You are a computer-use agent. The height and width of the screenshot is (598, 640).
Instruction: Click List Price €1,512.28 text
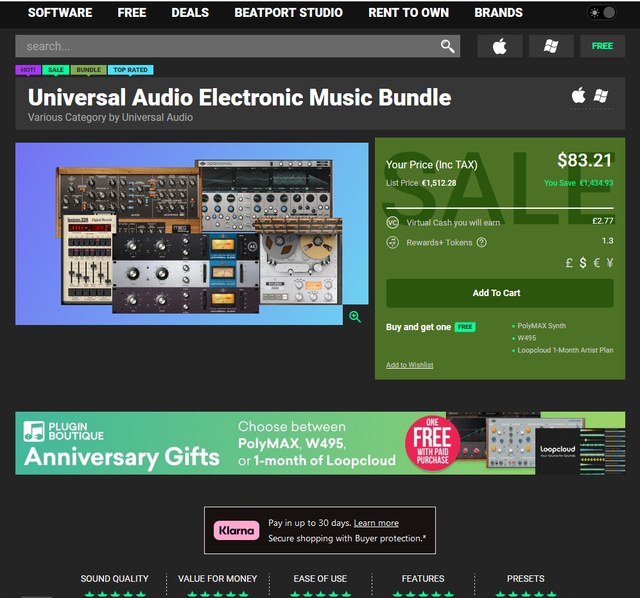point(421,183)
